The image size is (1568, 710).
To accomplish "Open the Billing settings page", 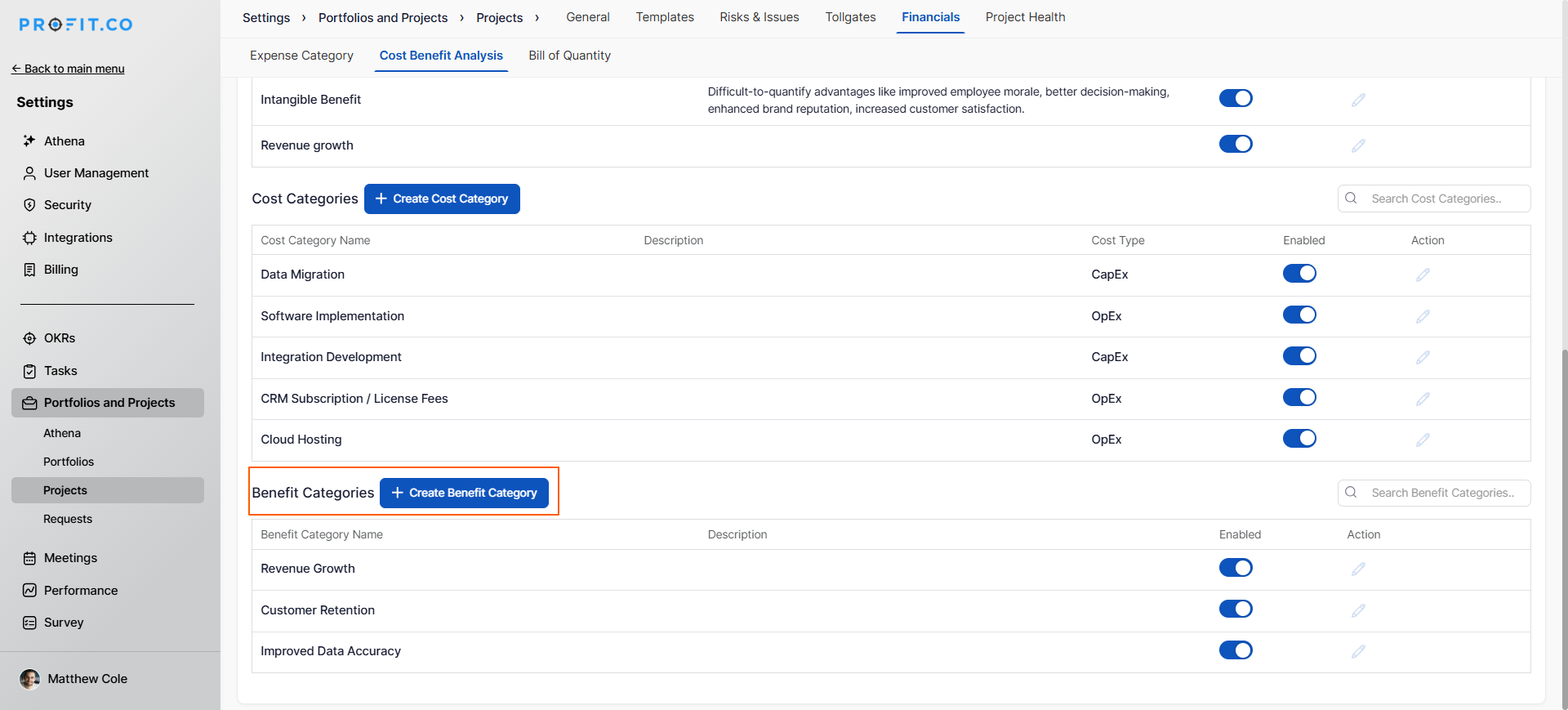I will (x=60, y=270).
